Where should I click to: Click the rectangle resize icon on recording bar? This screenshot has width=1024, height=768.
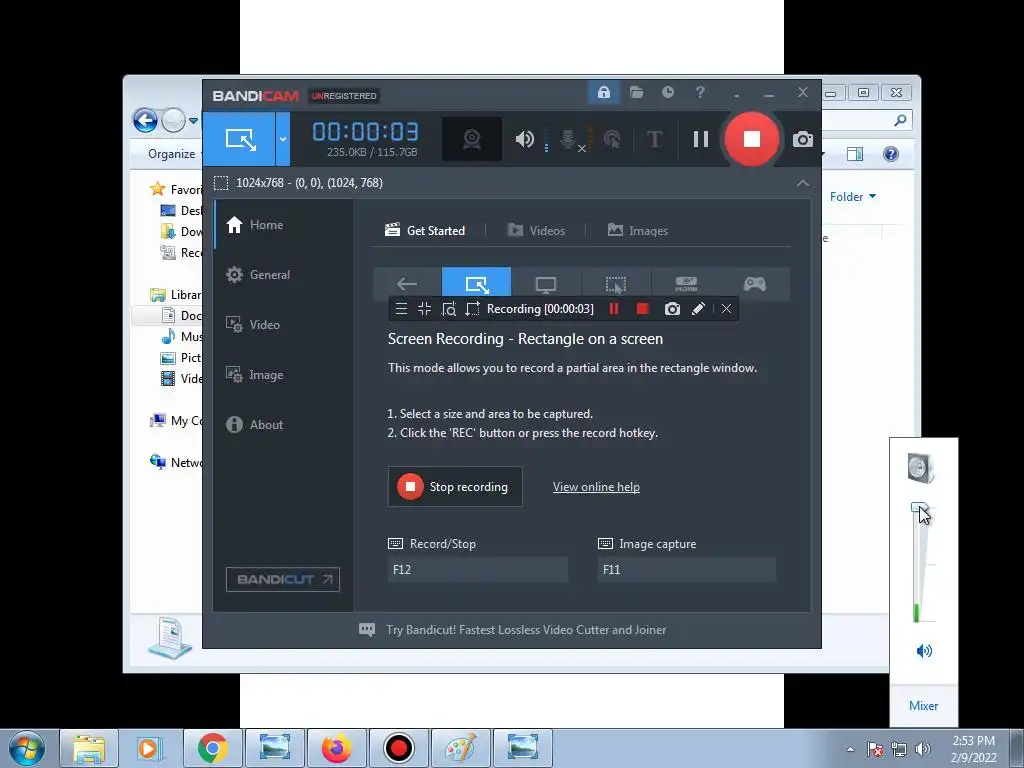(472, 309)
